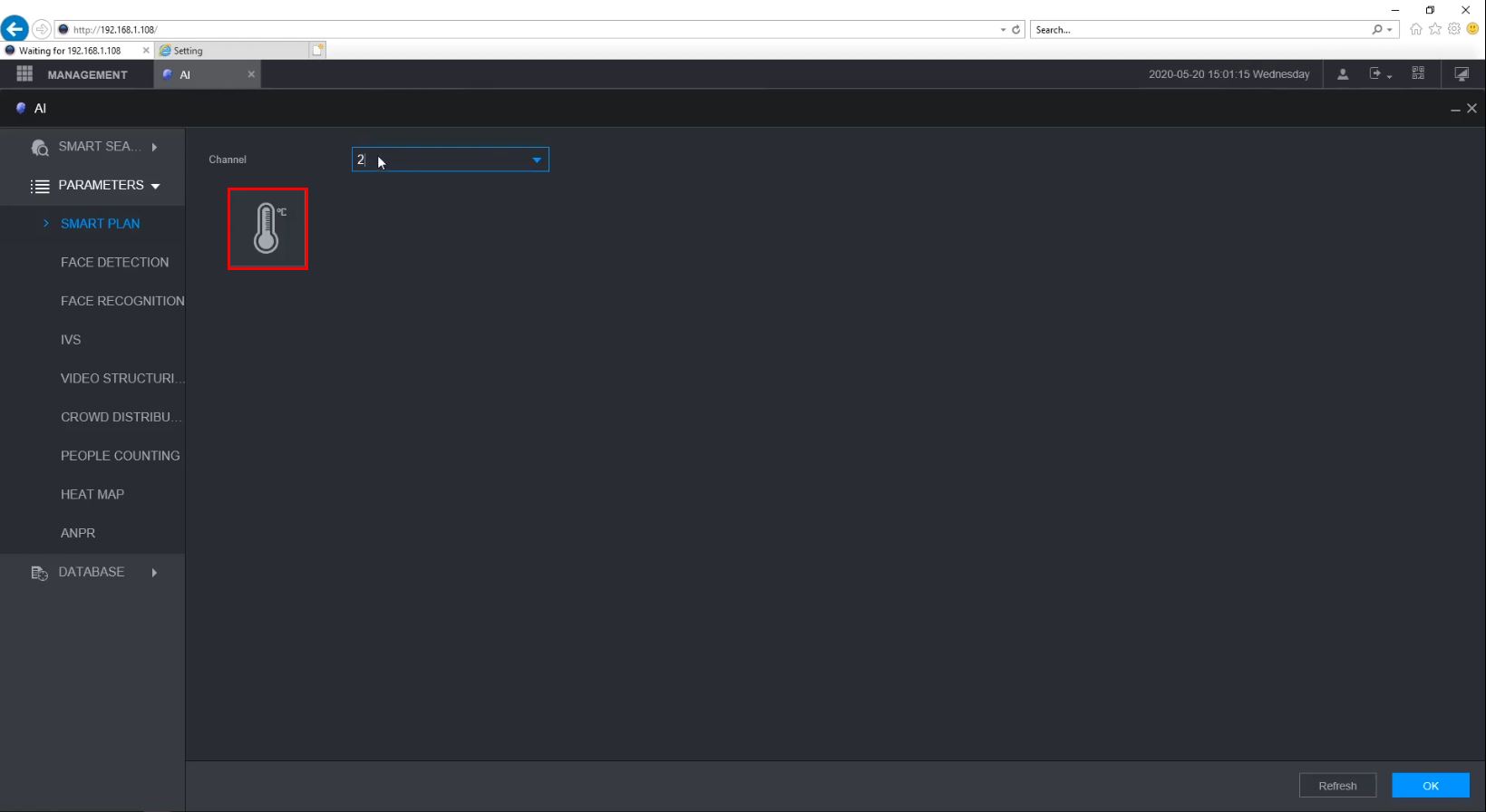
Task: Refresh the page using address bar reload icon
Action: click(1016, 30)
